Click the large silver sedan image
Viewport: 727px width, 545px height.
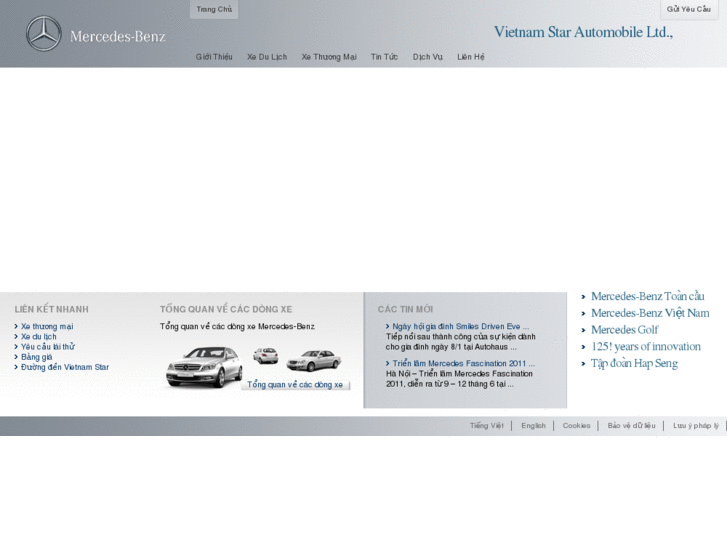click(x=204, y=367)
